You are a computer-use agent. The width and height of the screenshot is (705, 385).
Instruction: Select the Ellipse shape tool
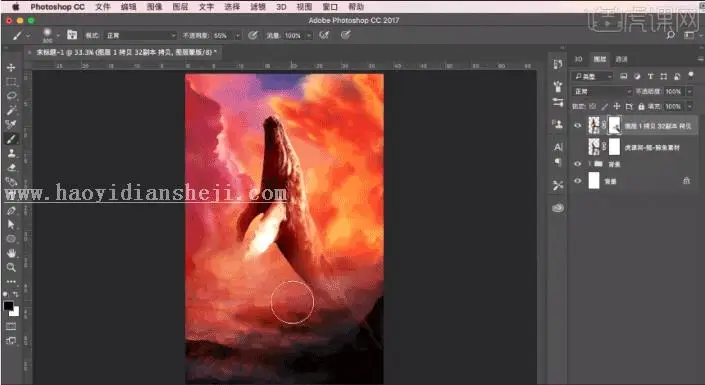click(x=11, y=239)
